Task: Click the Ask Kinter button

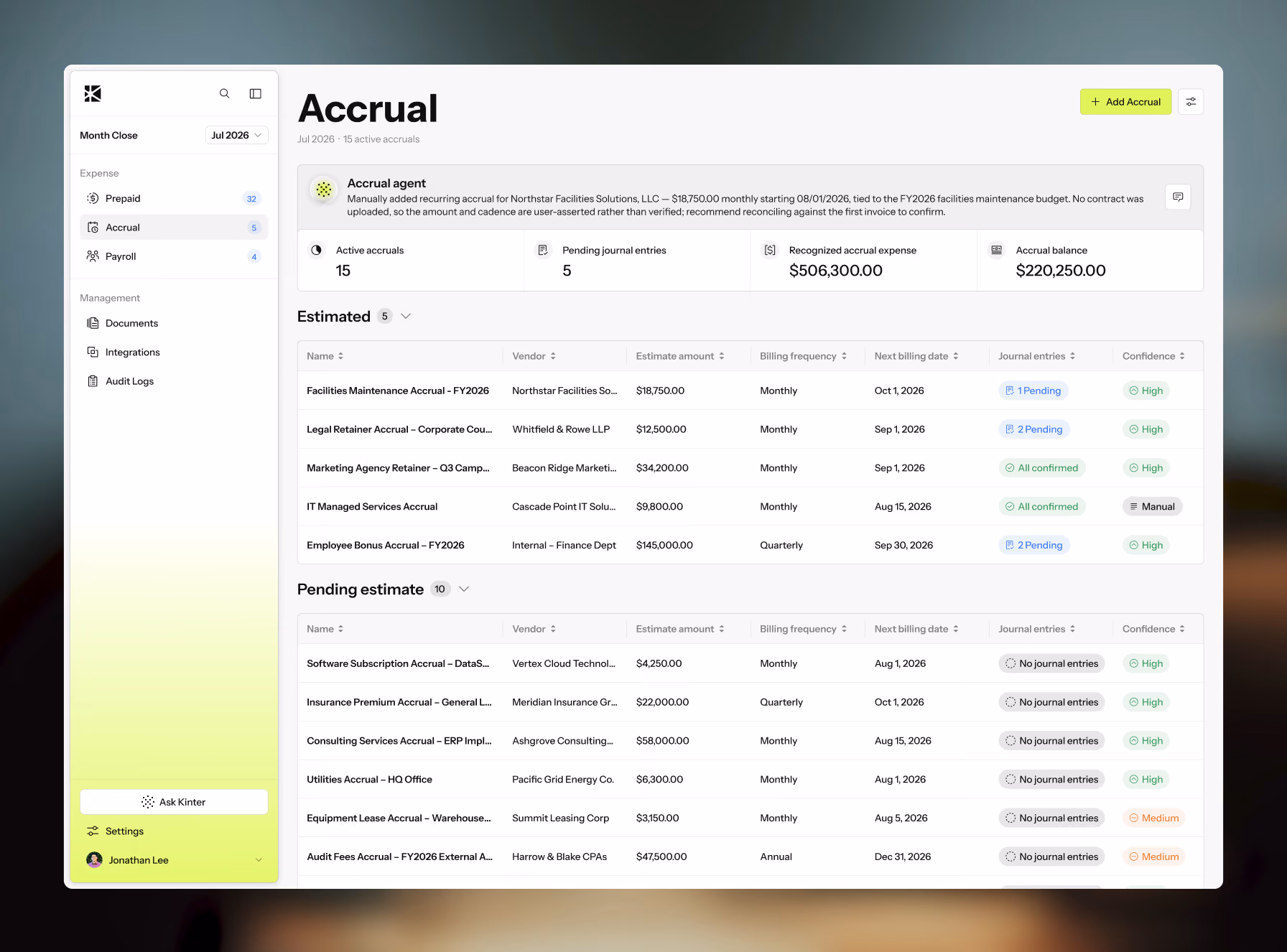Action: pyautogui.click(x=174, y=802)
